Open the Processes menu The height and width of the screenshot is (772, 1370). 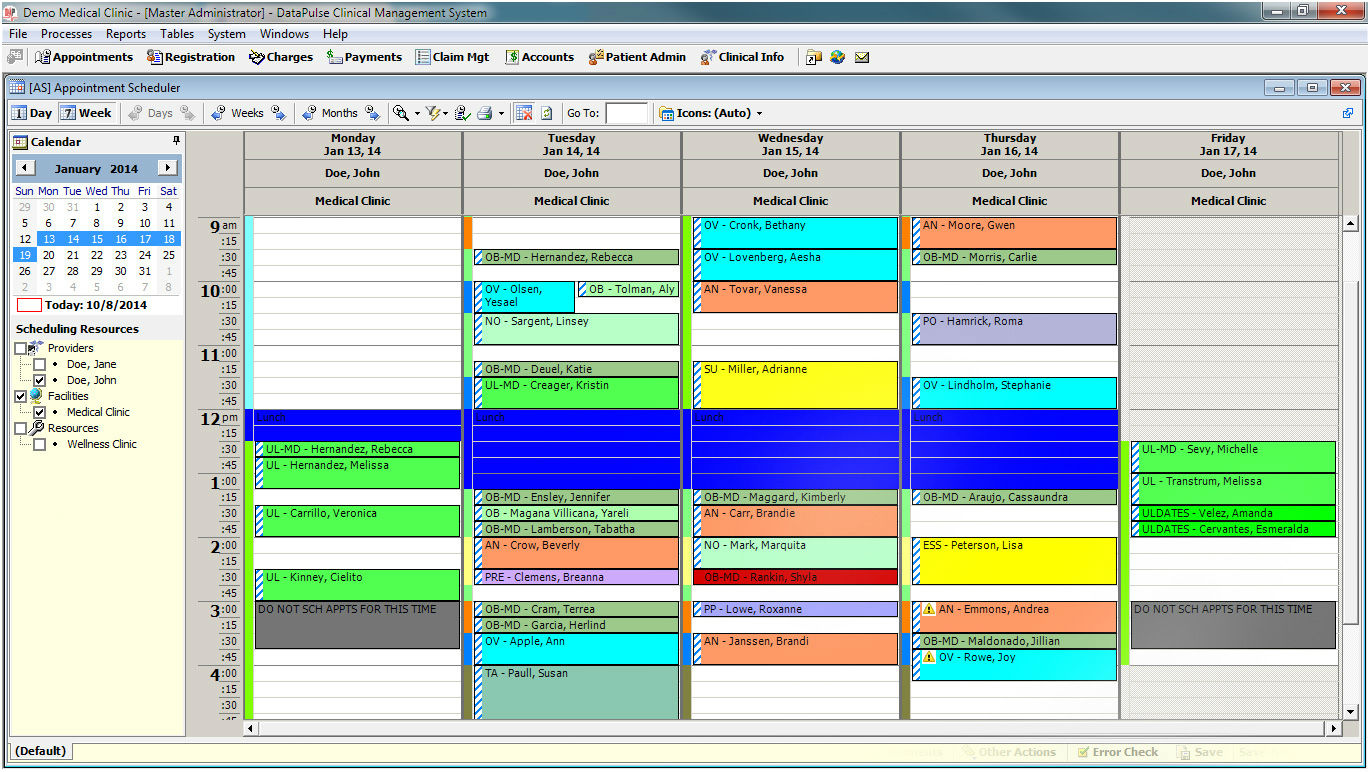point(66,33)
